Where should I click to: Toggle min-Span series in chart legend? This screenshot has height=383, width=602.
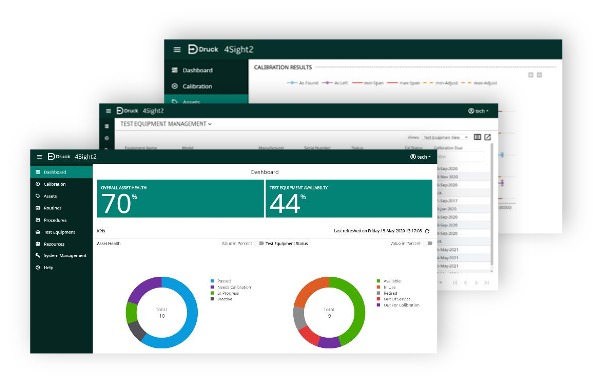click(367, 83)
